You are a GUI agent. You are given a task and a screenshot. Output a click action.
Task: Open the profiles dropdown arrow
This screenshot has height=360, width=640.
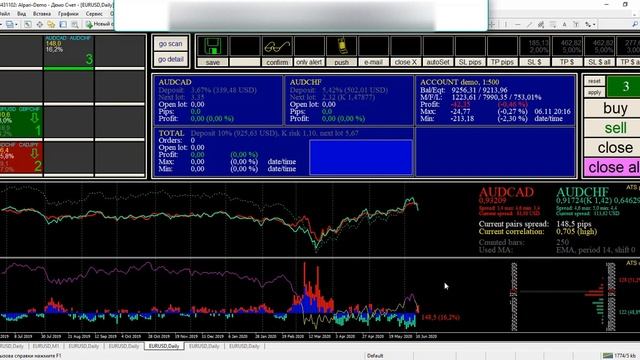(16, 24)
